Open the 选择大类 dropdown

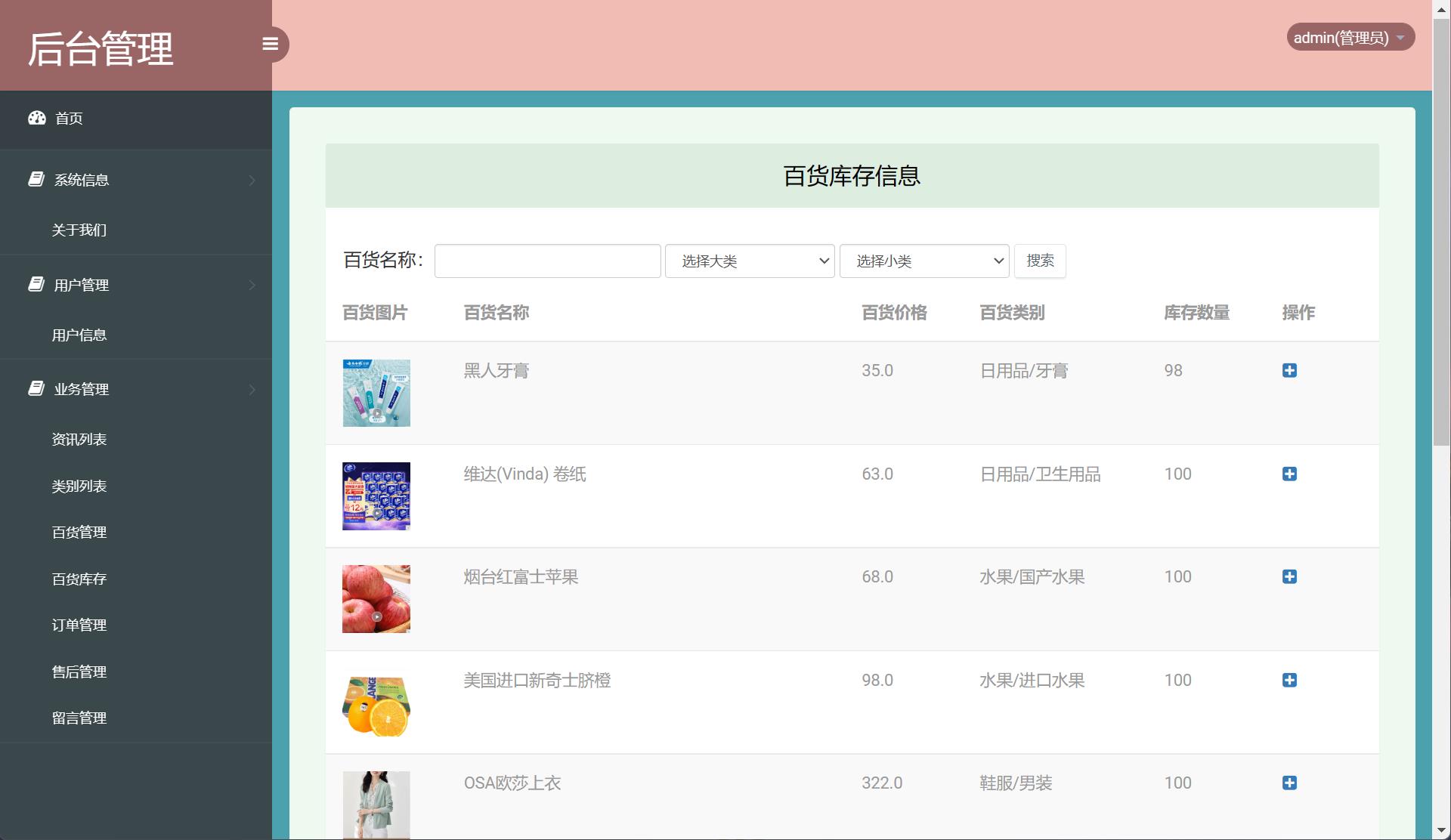749,261
